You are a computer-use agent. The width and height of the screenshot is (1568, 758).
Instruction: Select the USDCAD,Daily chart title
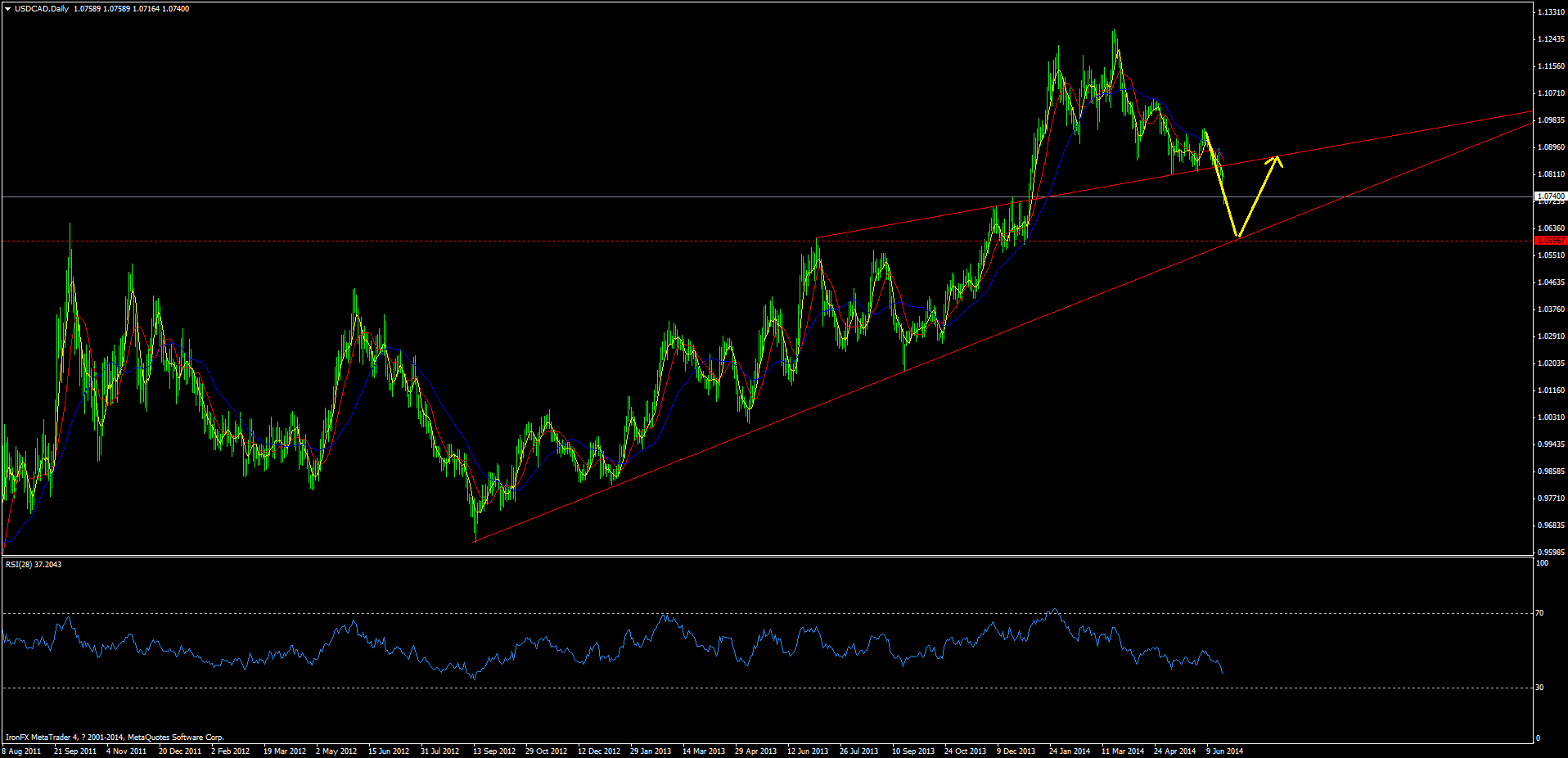click(39, 7)
